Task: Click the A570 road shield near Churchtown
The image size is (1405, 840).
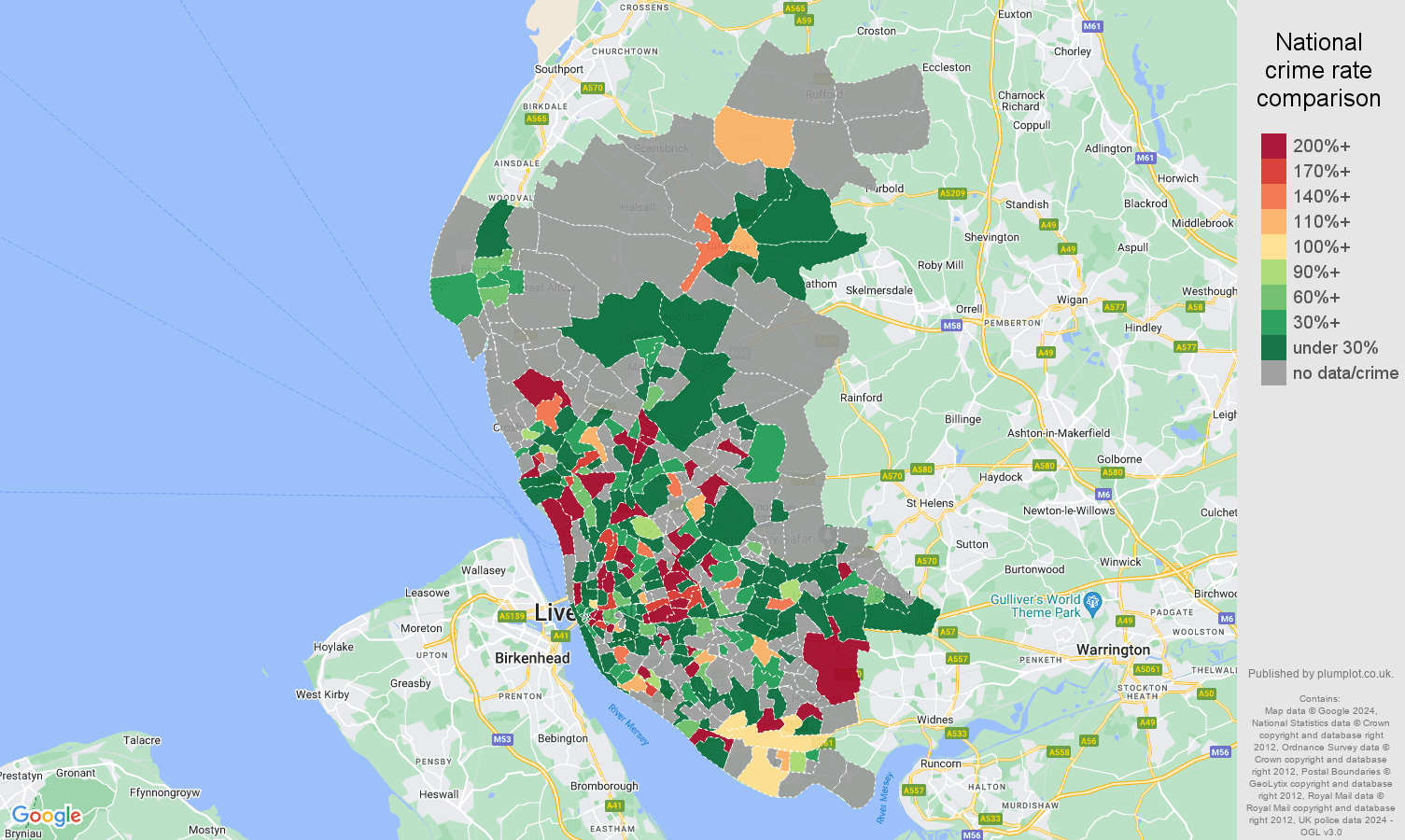Action: (593, 88)
